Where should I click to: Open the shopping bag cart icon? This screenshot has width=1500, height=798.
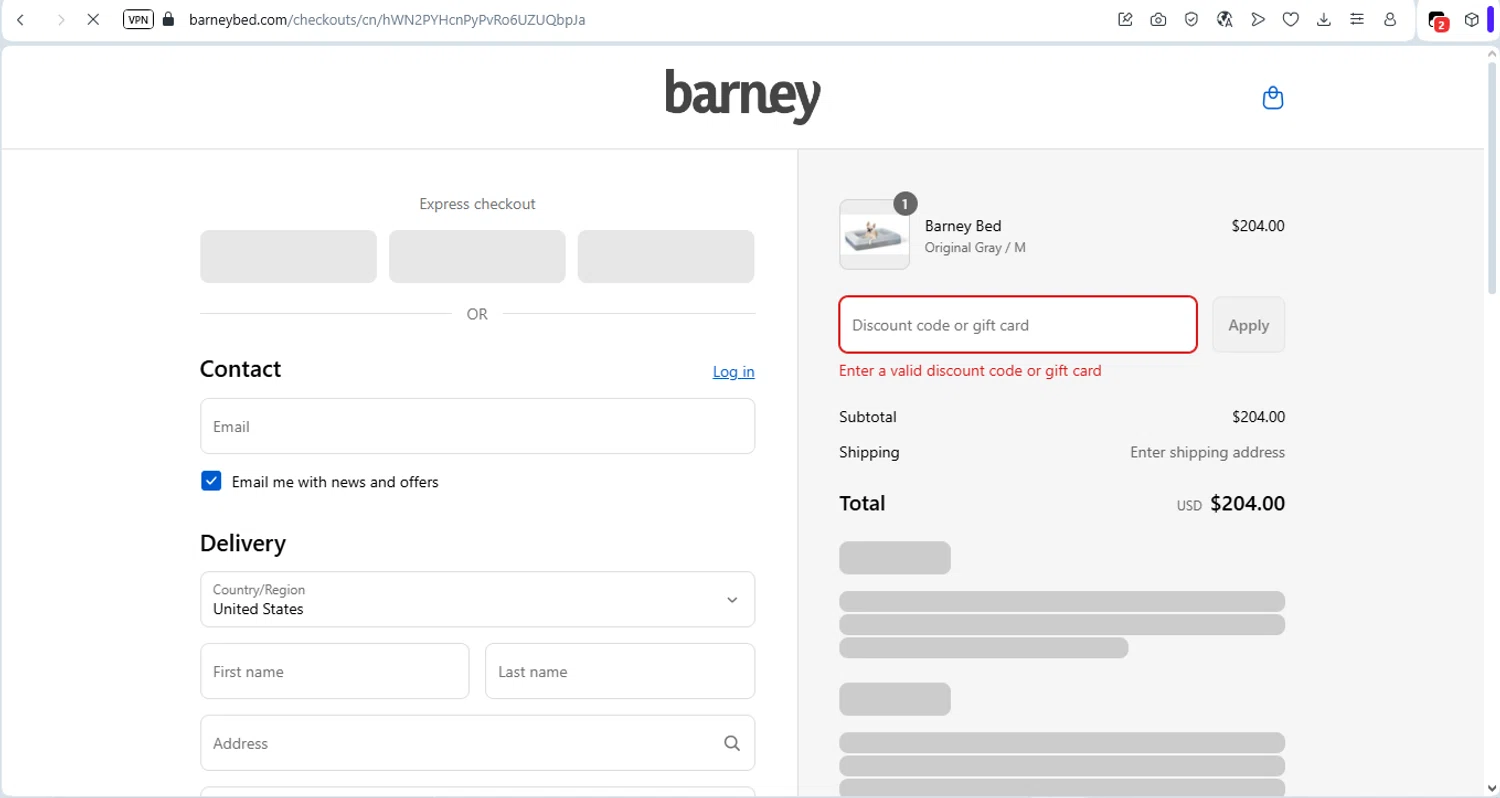1273,98
